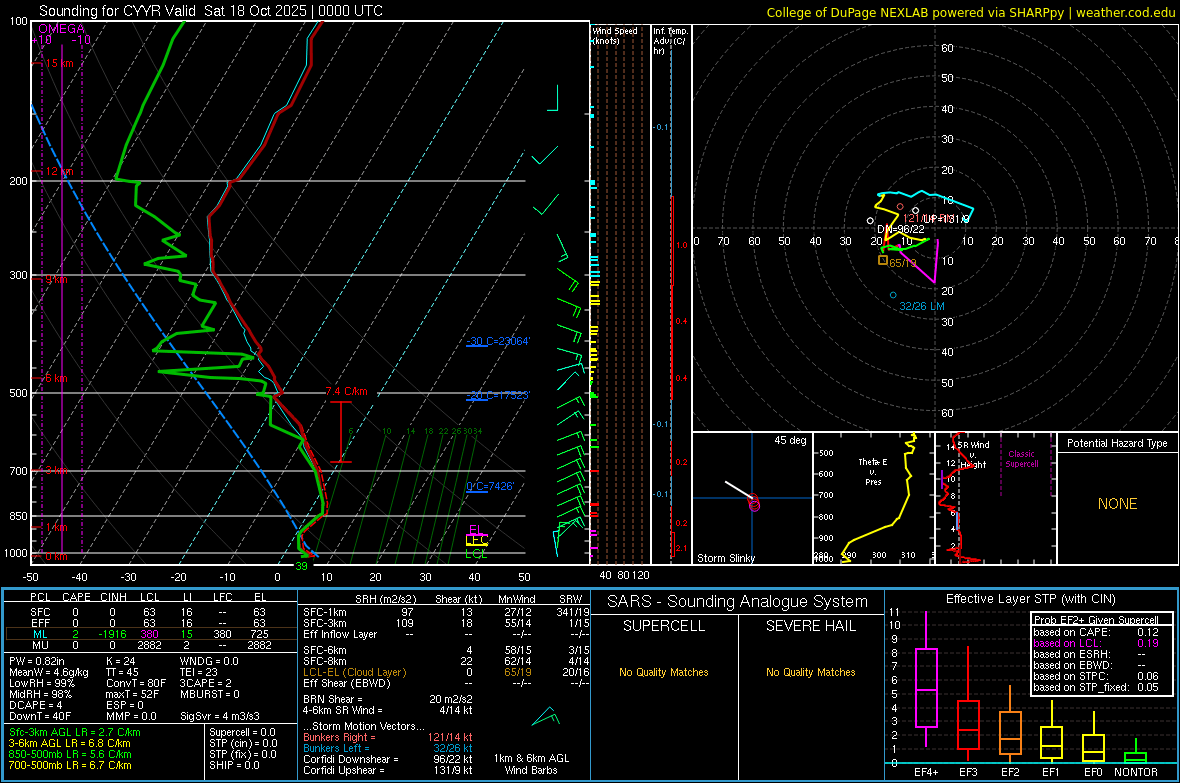Click the red storm slinky circles
Screen dimensions: 1180x783
point(754,503)
